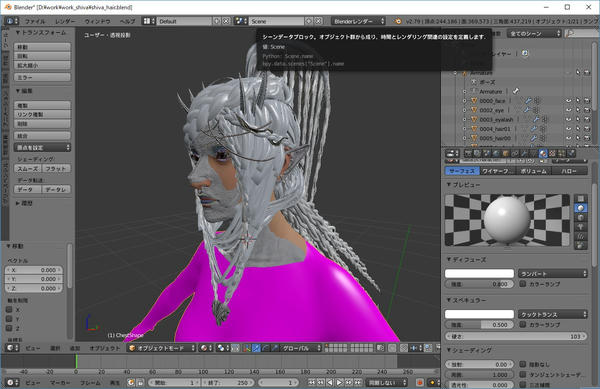The height and width of the screenshot is (389, 600).
Task: Select the ワイヤーフレーム material type tab
Action: coord(497,171)
